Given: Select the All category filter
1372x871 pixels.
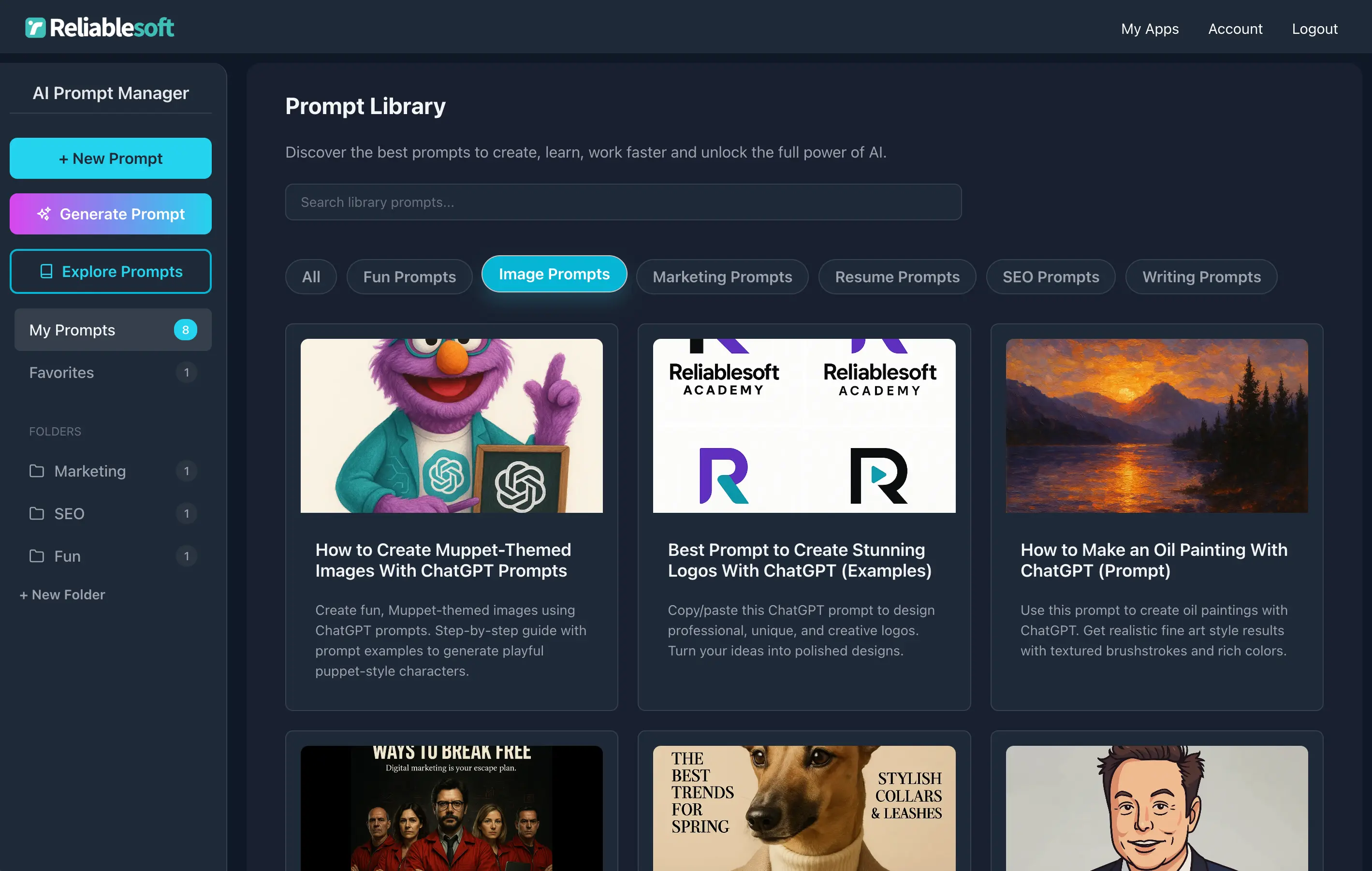Looking at the screenshot, I should tap(311, 277).
